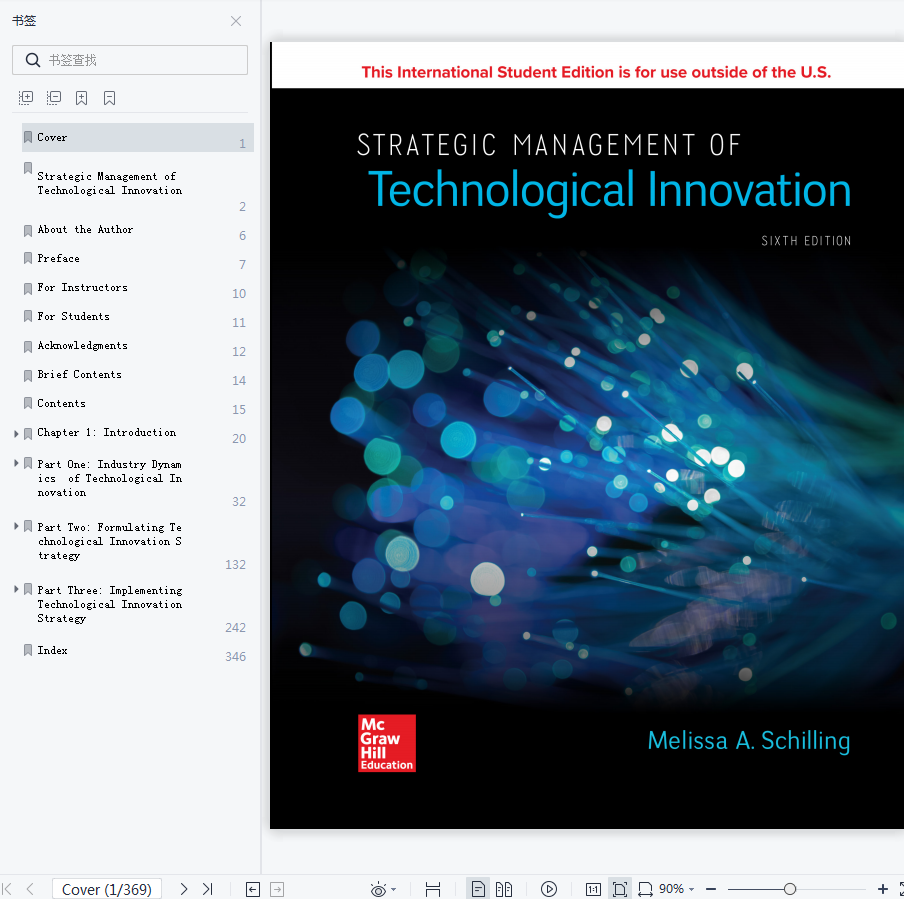Image resolution: width=904 pixels, height=899 pixels.
Task: Open the About the Author bookmark
Action: [85, 230]
